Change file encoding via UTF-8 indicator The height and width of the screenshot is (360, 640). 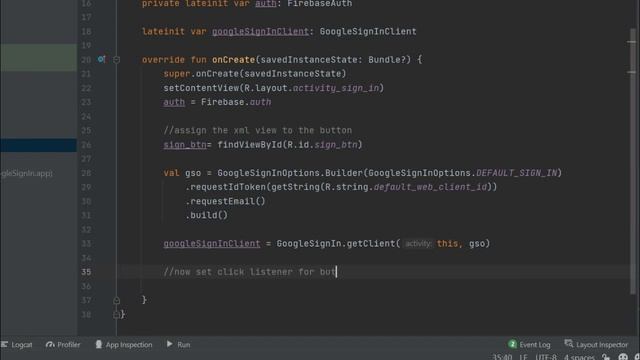coord(546,357)
